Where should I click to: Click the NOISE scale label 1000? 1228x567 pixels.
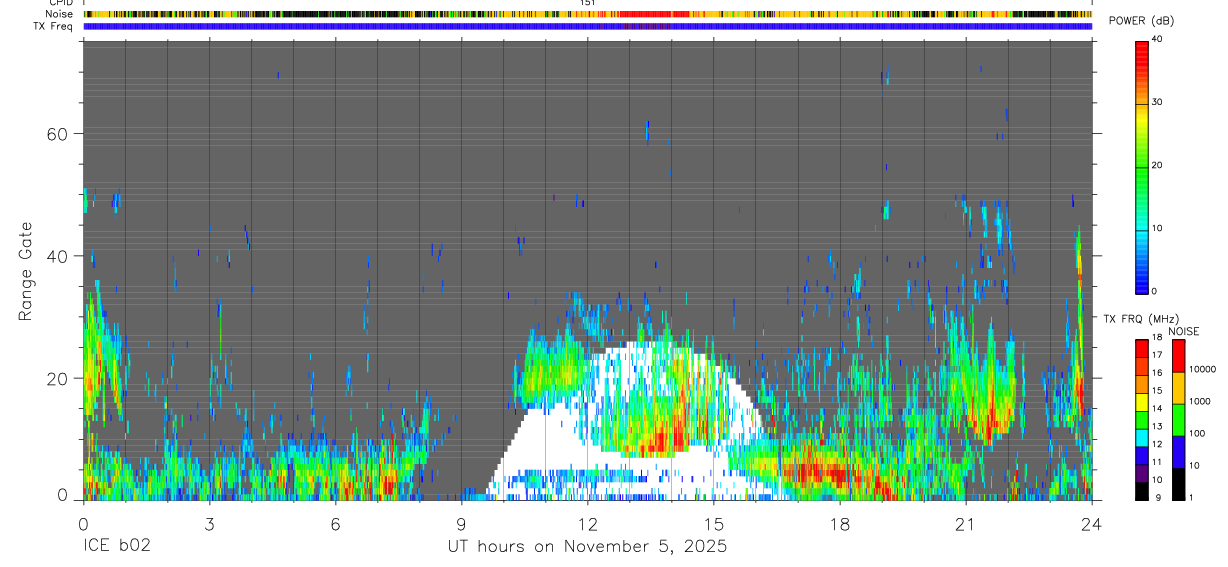tap(1200, 402)
